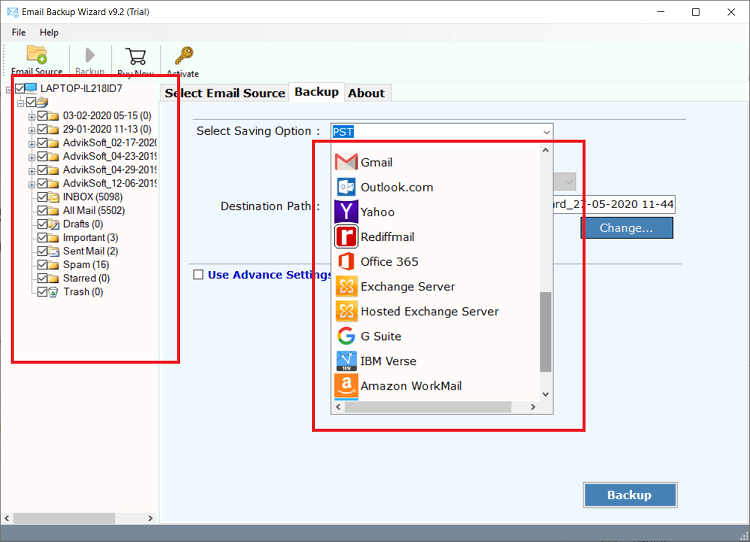Uncheck the LAPTOP-IL218ID7 root checkbox
The image size is (750, 542).
(20, 88)
